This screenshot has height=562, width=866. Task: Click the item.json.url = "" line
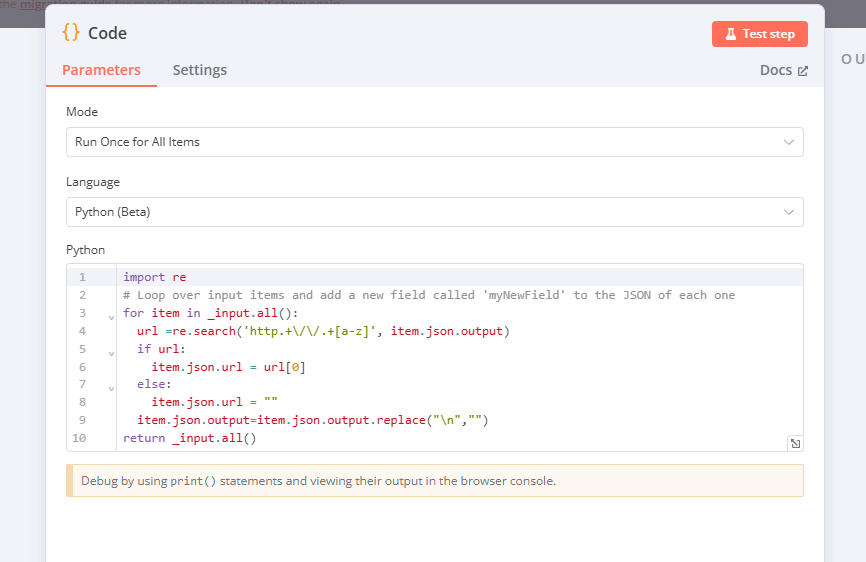click(x=214, y=402)
